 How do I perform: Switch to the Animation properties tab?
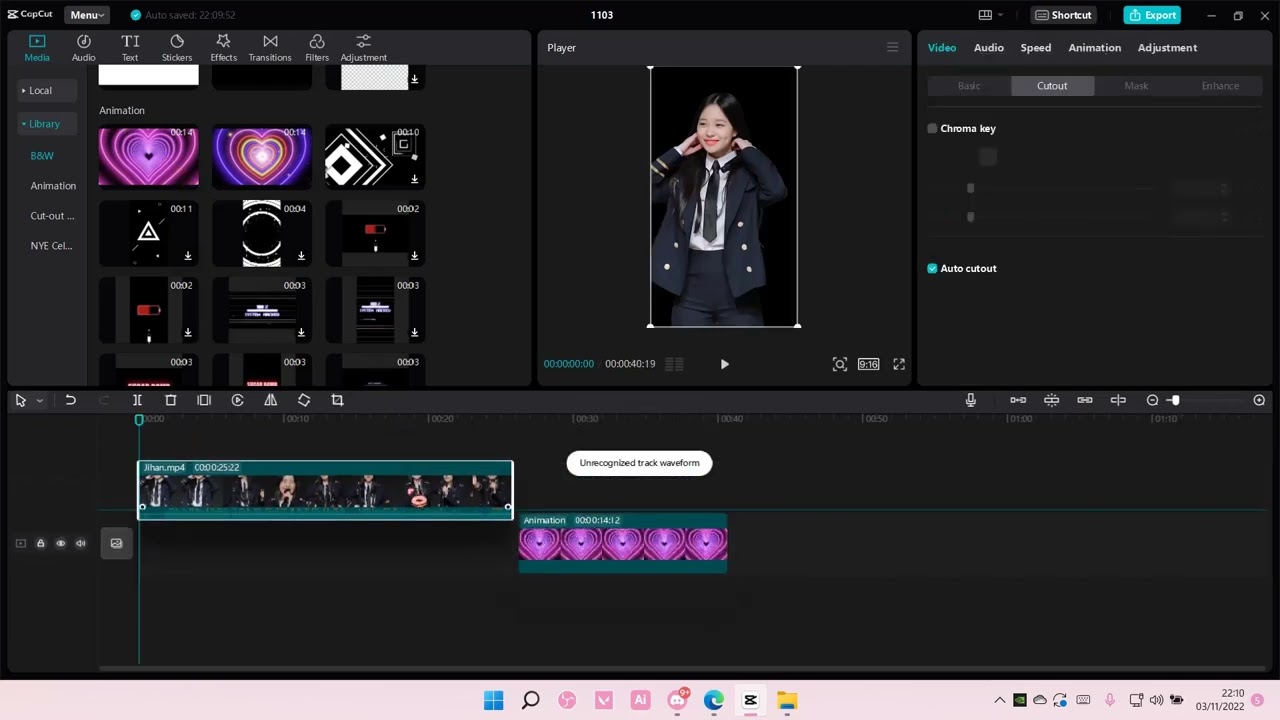click(1094, 47)
